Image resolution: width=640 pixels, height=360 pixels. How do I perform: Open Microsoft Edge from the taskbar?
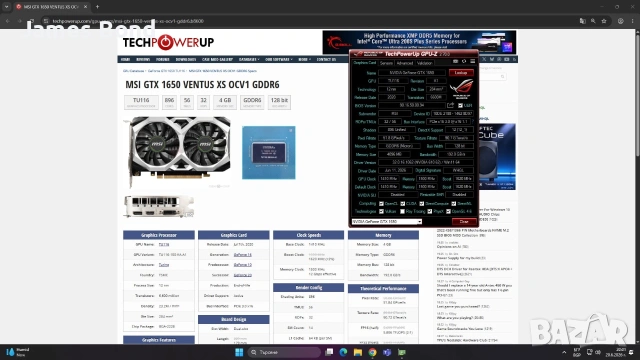pyautogui.click(x=343, y=352)
